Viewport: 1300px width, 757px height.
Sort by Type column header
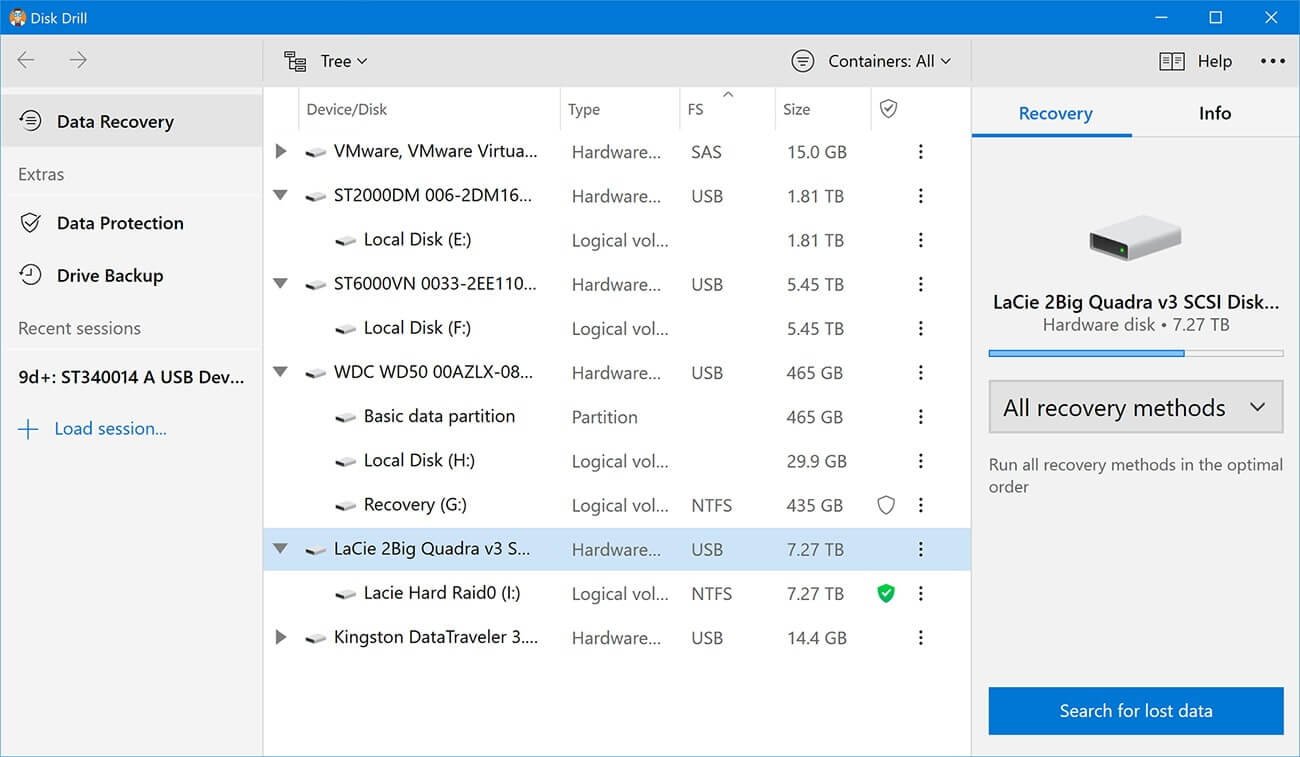tap(619, 109)
